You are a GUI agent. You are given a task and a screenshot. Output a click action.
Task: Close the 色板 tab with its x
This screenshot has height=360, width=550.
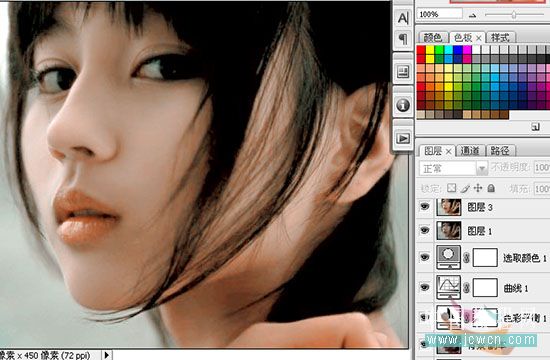click(x=478, y=38)
